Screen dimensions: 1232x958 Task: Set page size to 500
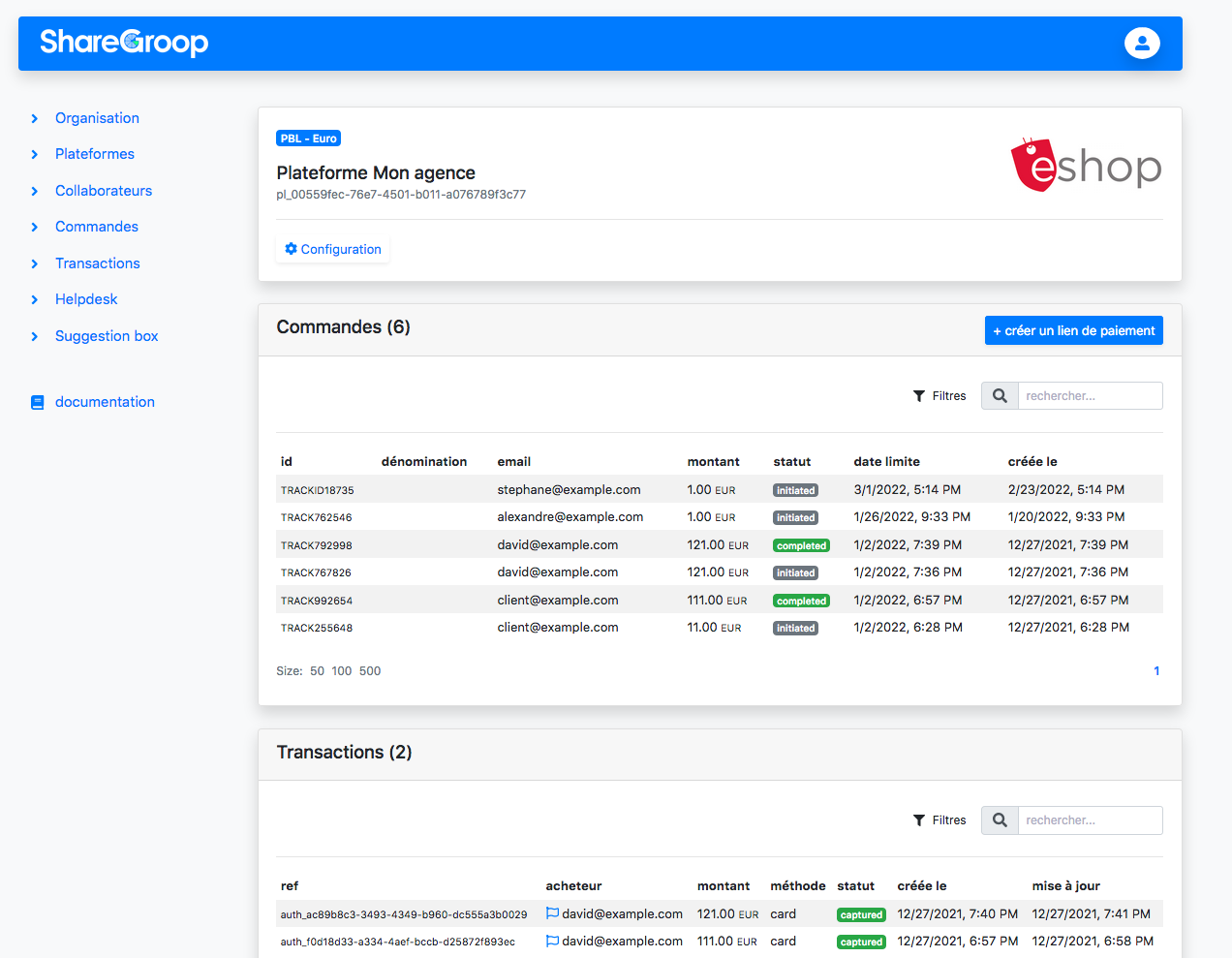370,671
